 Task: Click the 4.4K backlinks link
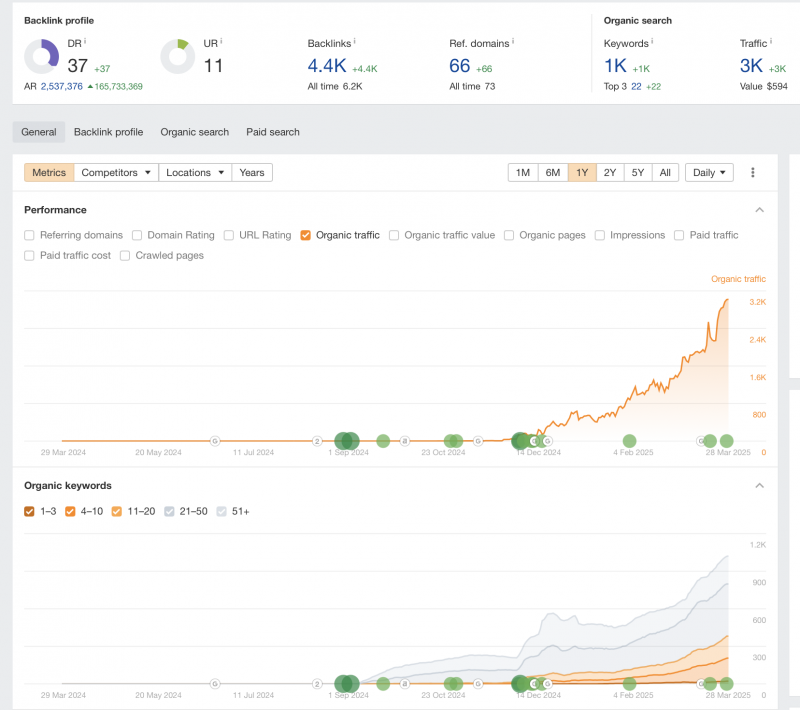(327, 67)
